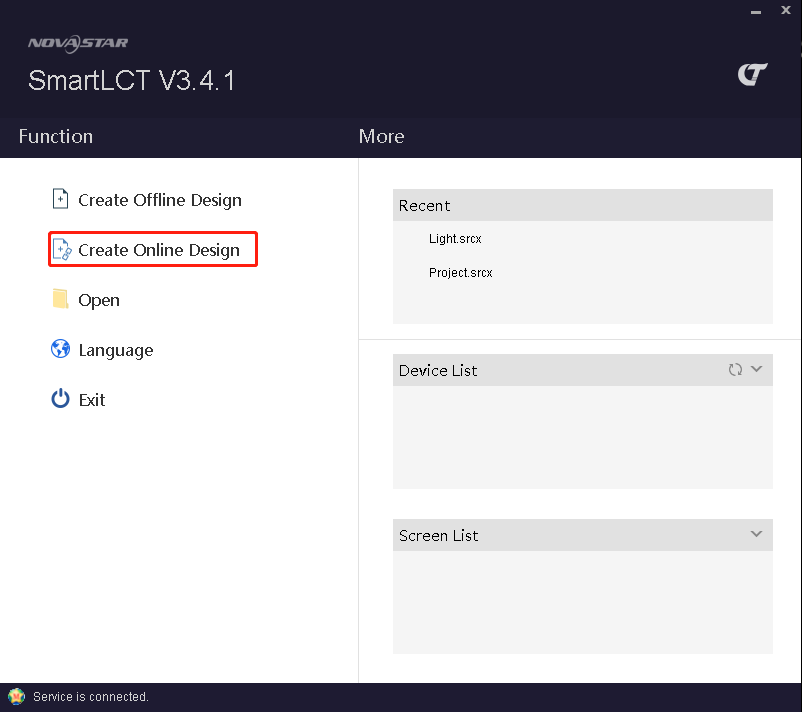This screenshot has height=712, width=802.
Task: Collapse the Device List chevron
Action: tap(756, 369)
